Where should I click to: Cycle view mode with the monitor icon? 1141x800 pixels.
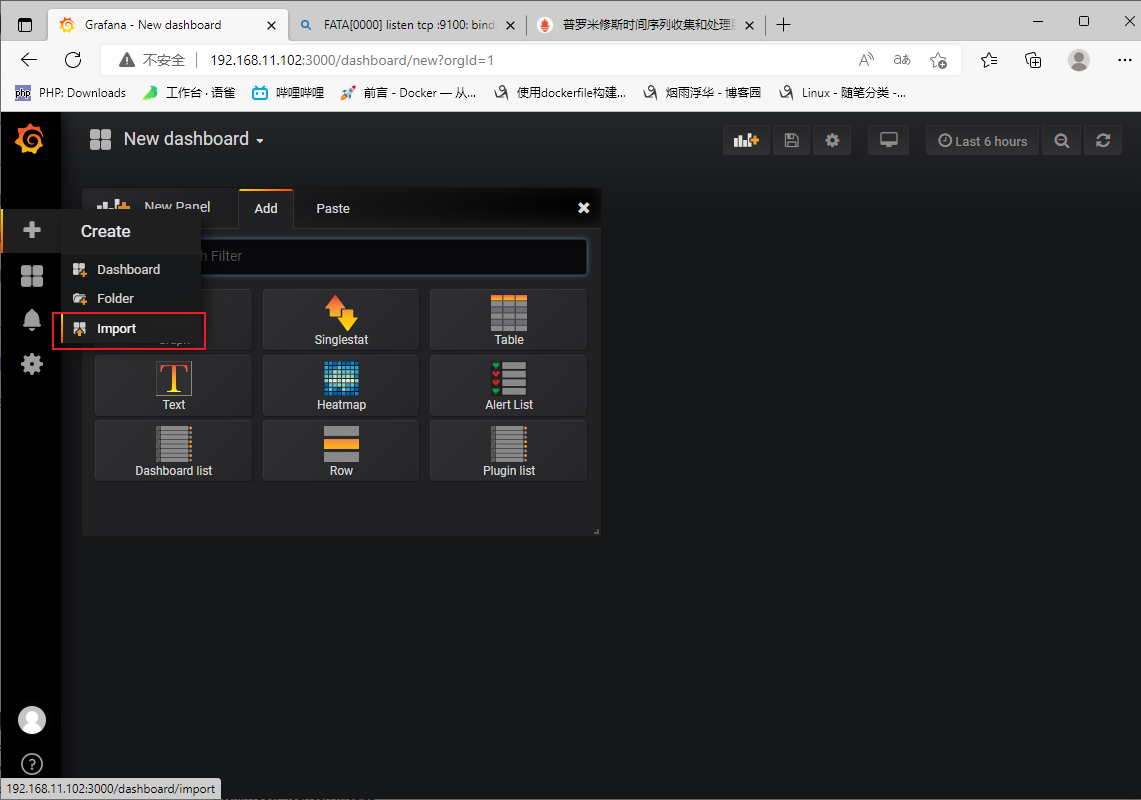tap(888, 140)
